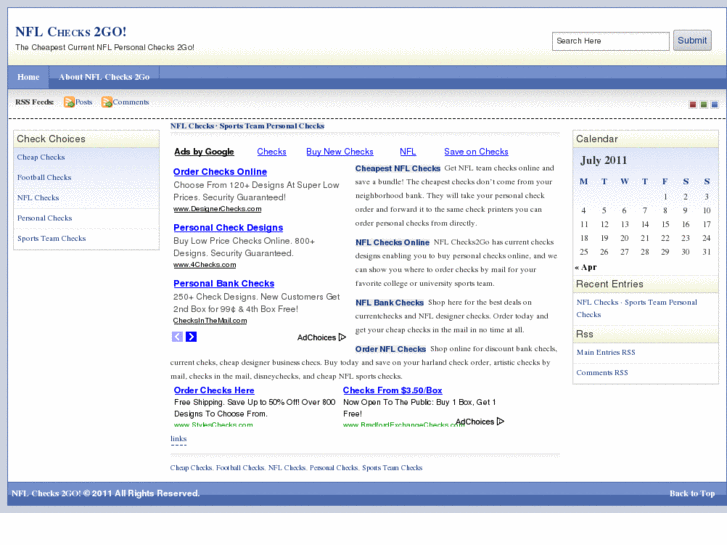
Task: Click the Posts RSS feed icon
Action: click(x=69, y=102)
